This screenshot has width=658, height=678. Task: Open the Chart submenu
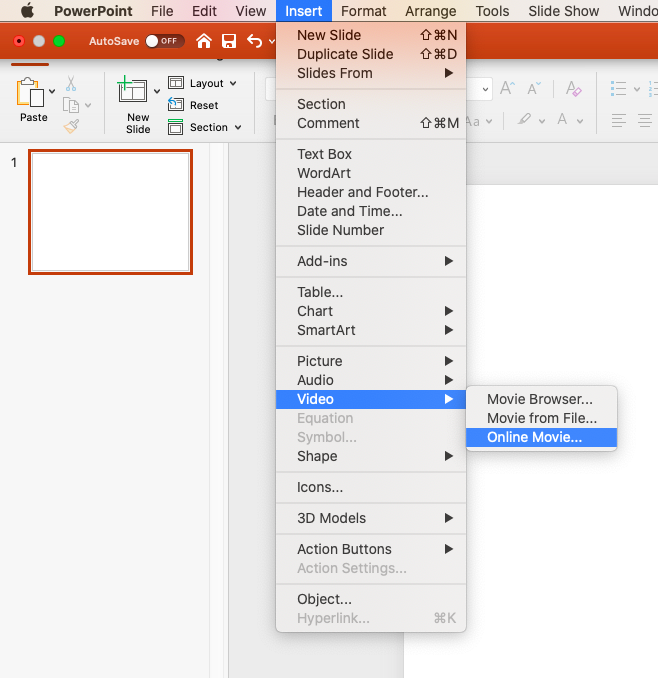pos(371,311)
